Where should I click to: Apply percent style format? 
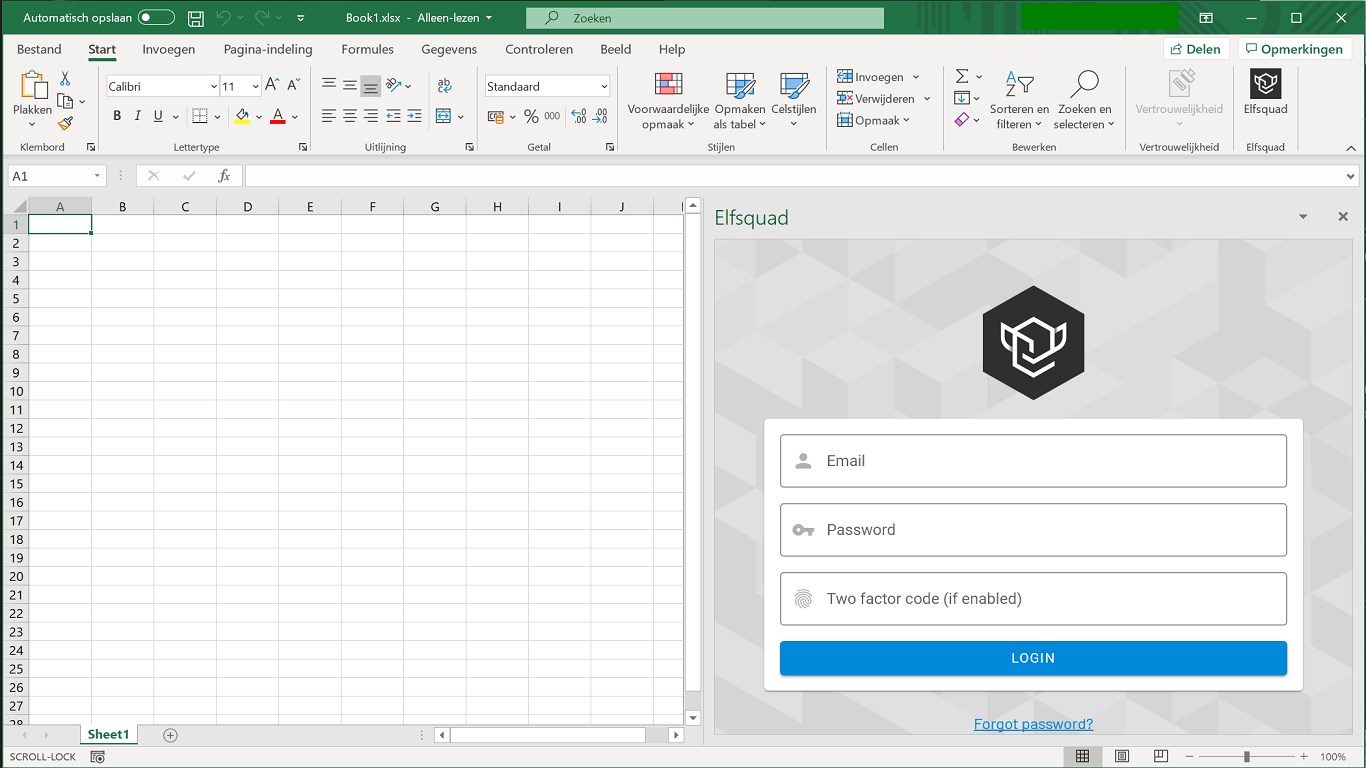pyautogui.click(x=531, y=117)
